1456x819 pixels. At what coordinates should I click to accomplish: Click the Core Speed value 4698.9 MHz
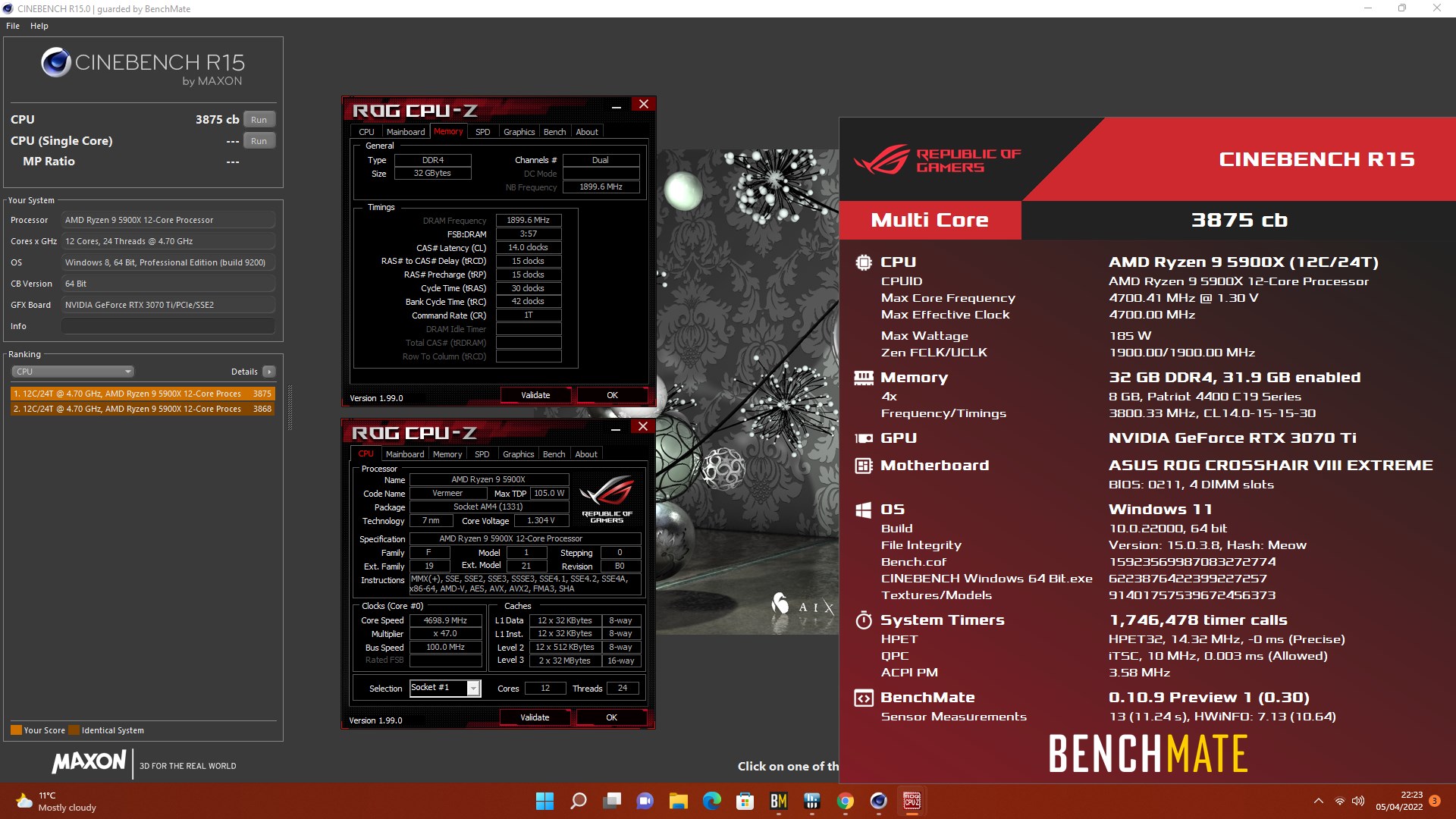[x=445, y=620]
